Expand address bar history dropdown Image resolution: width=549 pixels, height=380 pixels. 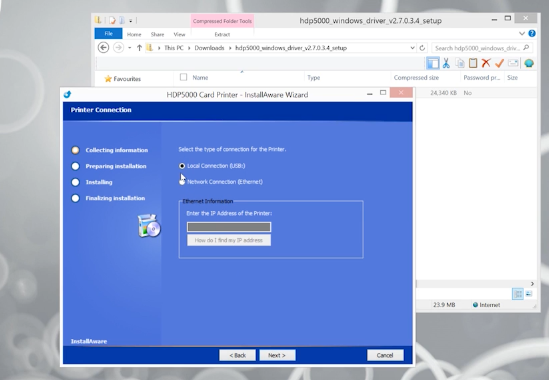[412, 48]
